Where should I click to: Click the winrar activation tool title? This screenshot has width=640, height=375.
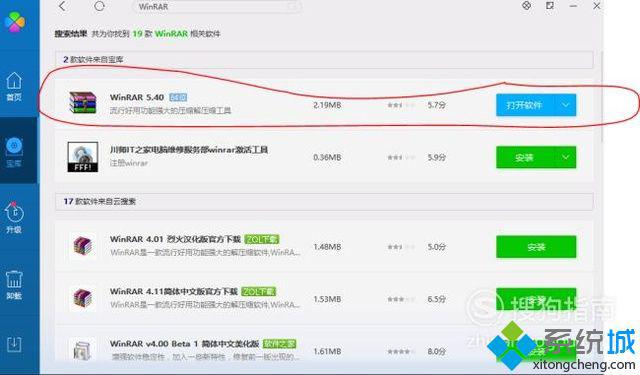point(189,150)
